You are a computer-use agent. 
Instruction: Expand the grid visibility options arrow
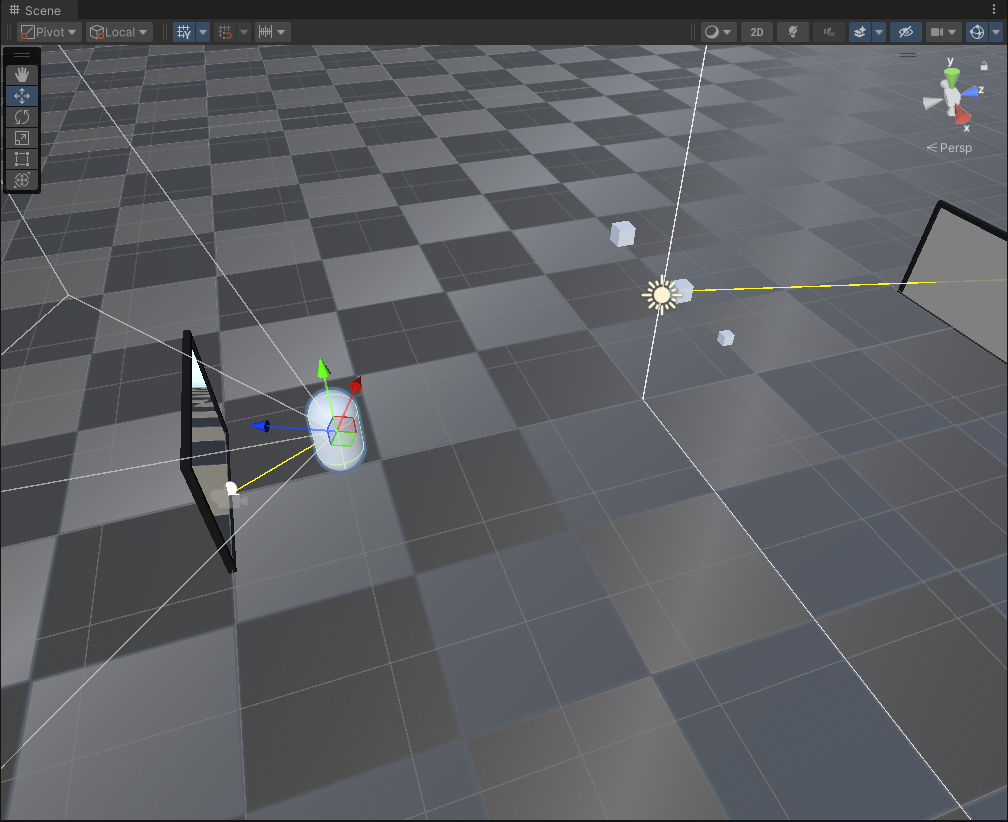tap(203, 32)
